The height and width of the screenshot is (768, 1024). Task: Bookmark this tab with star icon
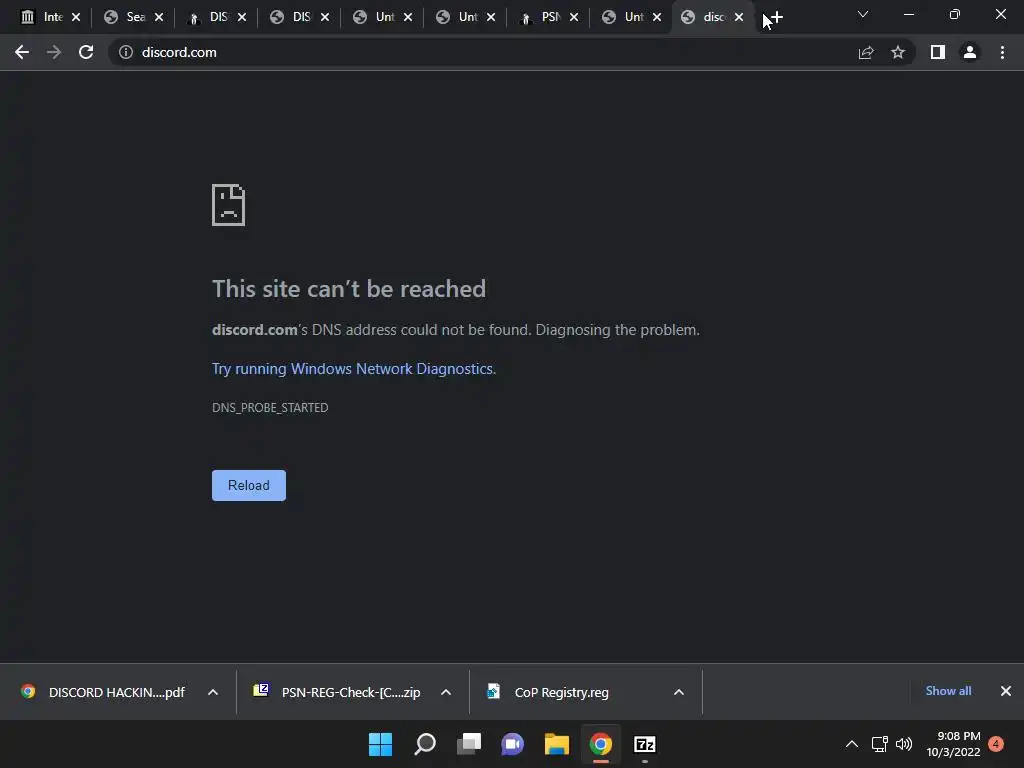(898, 52)
